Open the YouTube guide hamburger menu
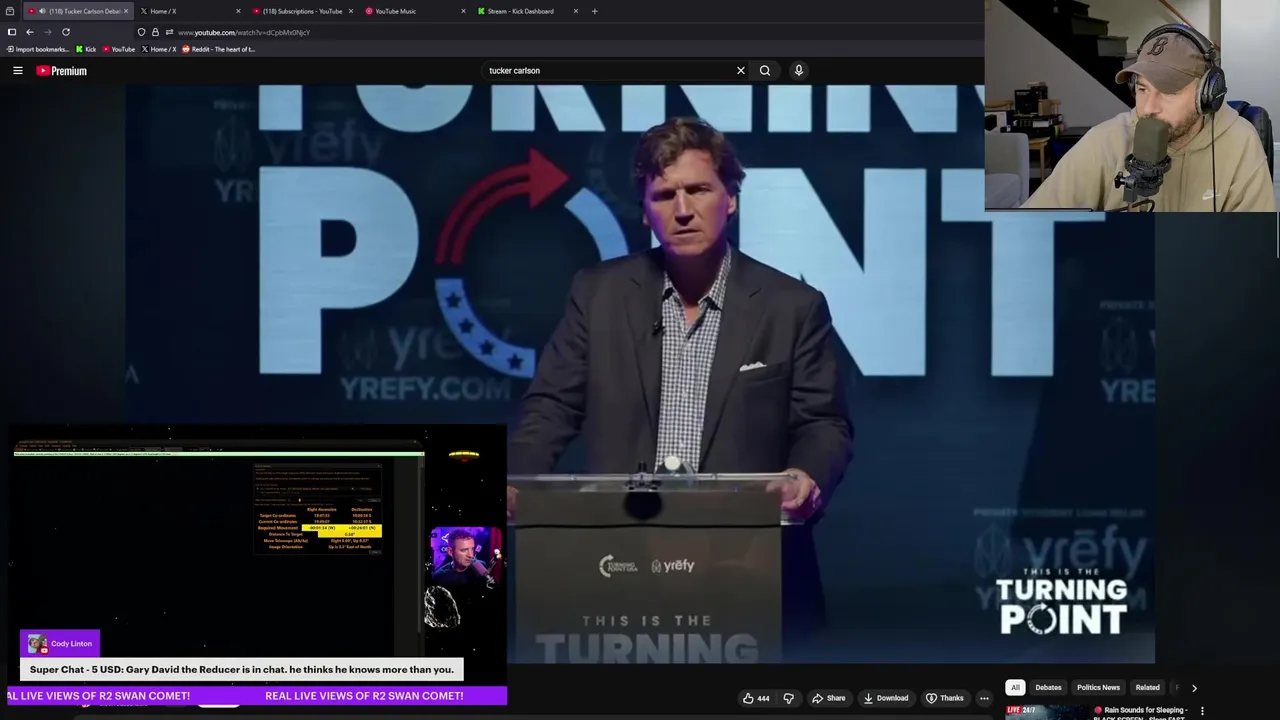Image resolution: width=1280 pixels, height=720 pixels. coord(17,71)
